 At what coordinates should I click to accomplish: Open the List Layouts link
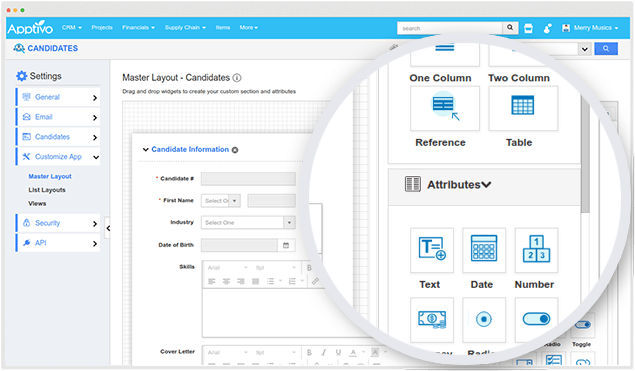point(47,190)
